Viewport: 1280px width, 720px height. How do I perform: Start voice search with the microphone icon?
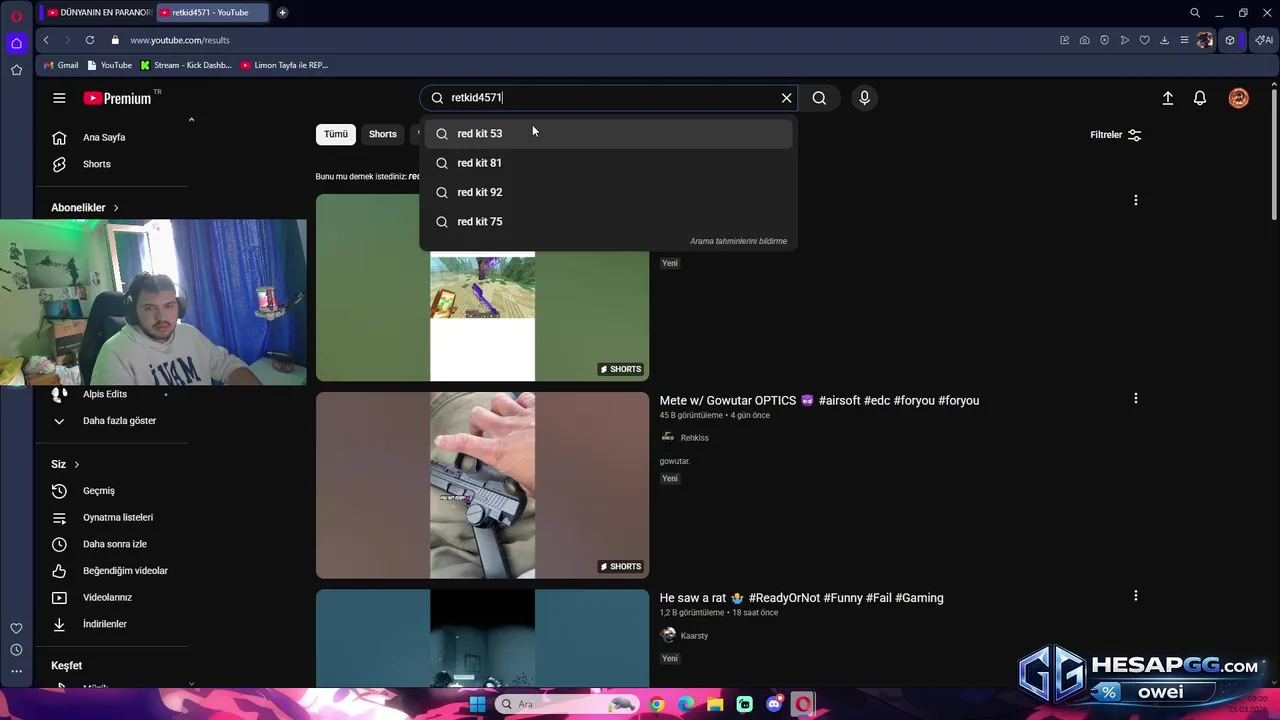tap(864, 98)
